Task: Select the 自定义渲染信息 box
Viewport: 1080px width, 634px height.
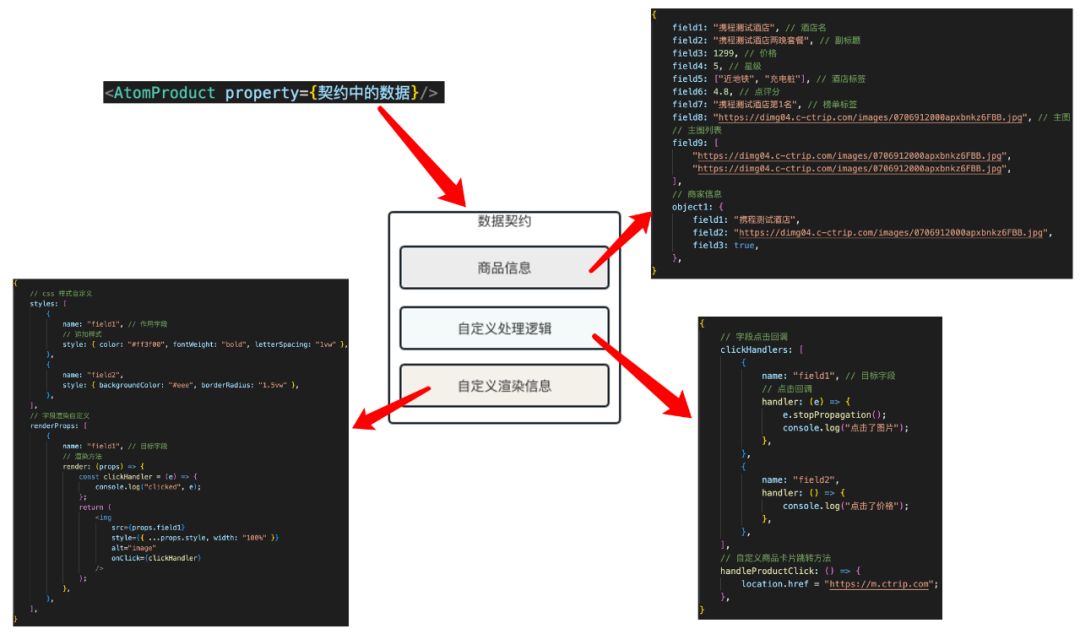Action: (x=504, y=386)
